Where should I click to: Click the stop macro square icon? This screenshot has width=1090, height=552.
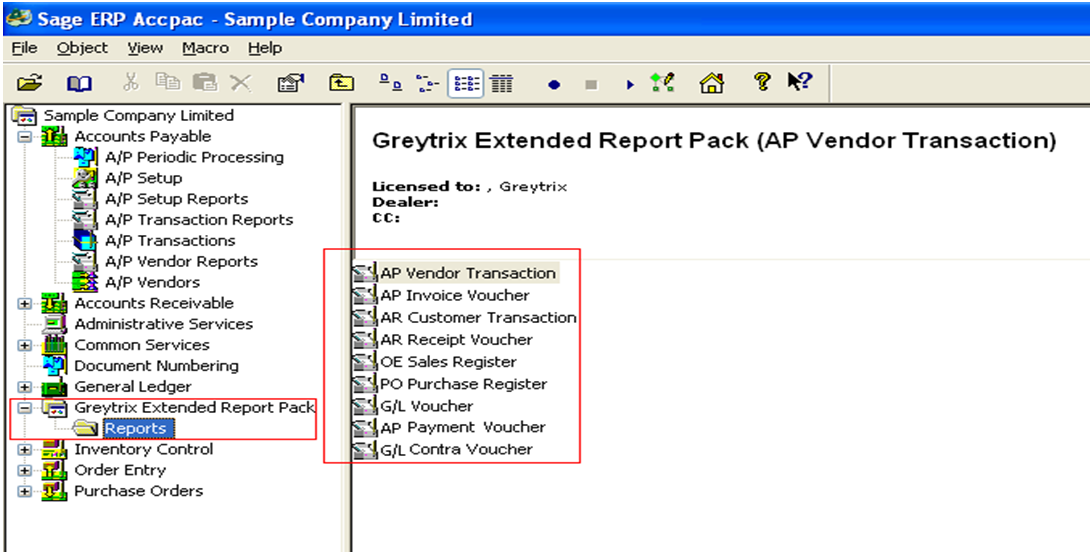tap(591, 85)
